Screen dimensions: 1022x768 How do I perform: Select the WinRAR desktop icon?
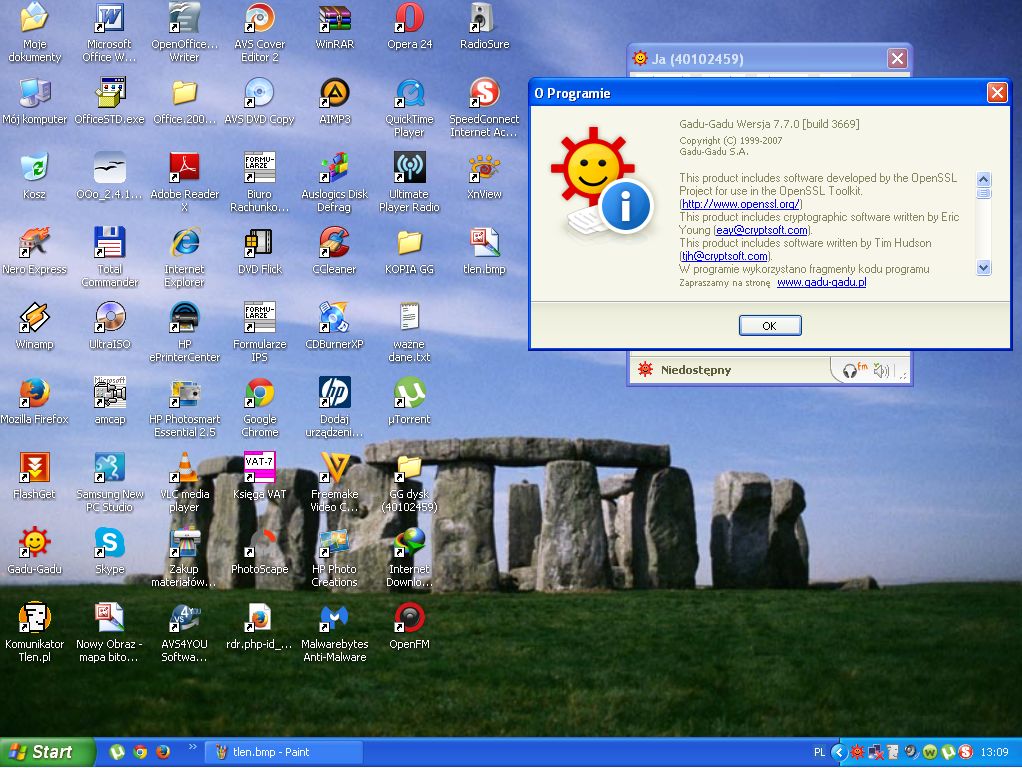(x=334, y=26)
